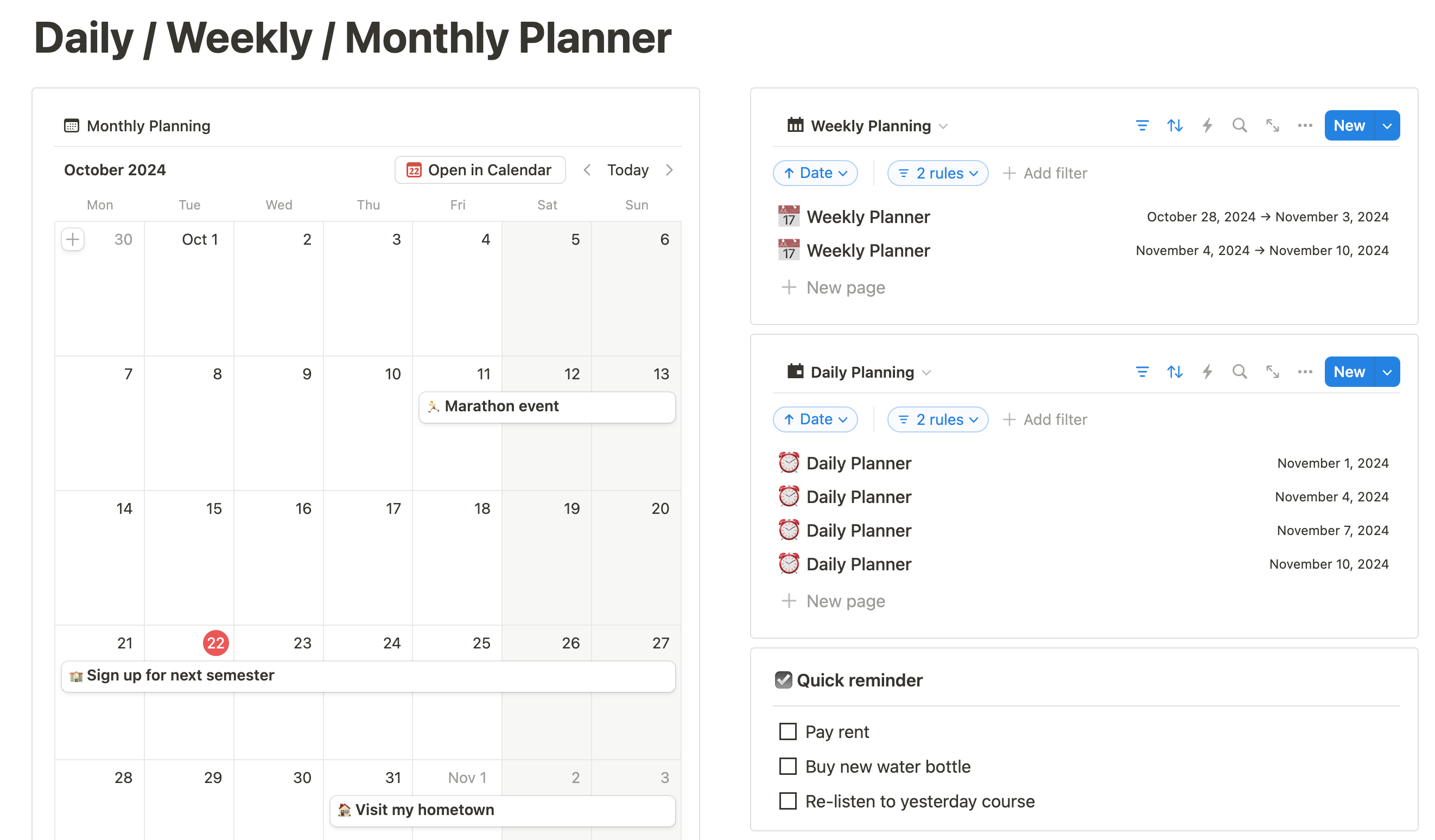Open the three-dot menu in Weekly Planning

click(x=1305, y=125)
